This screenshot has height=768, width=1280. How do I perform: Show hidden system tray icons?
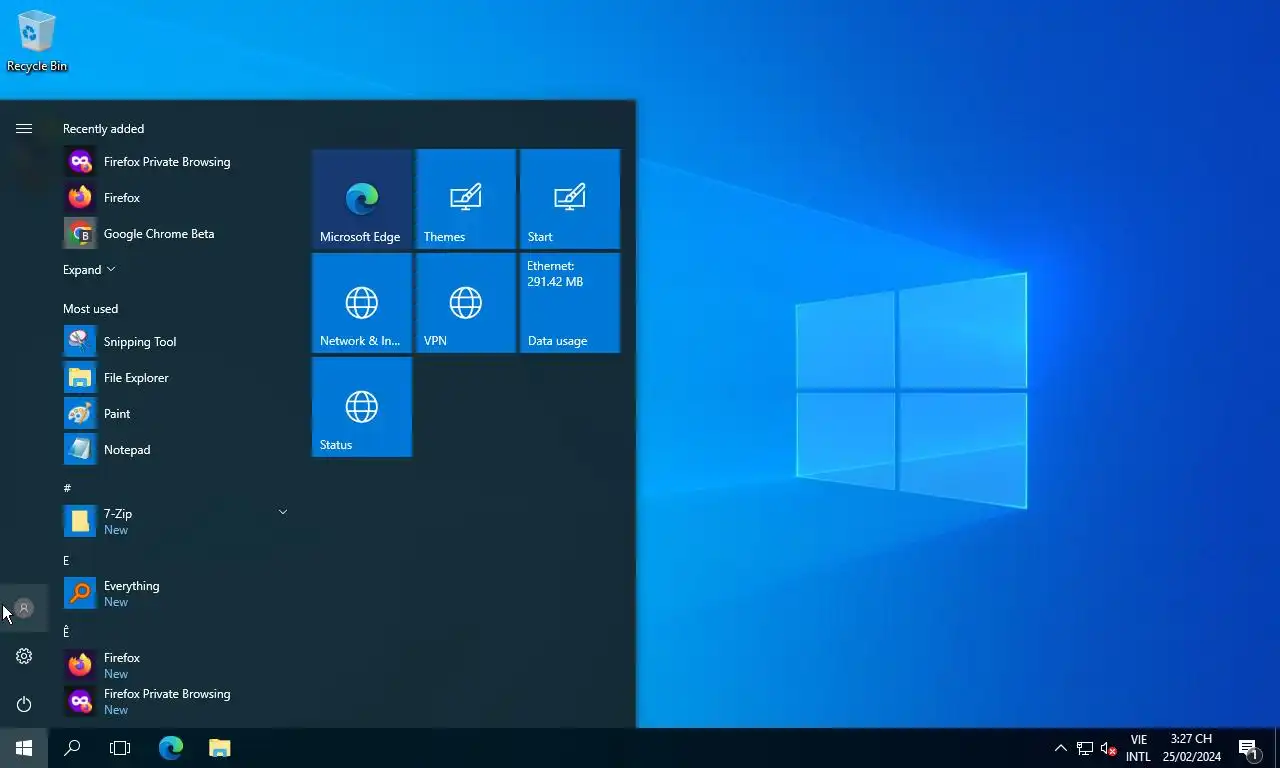click(1061, 748)
